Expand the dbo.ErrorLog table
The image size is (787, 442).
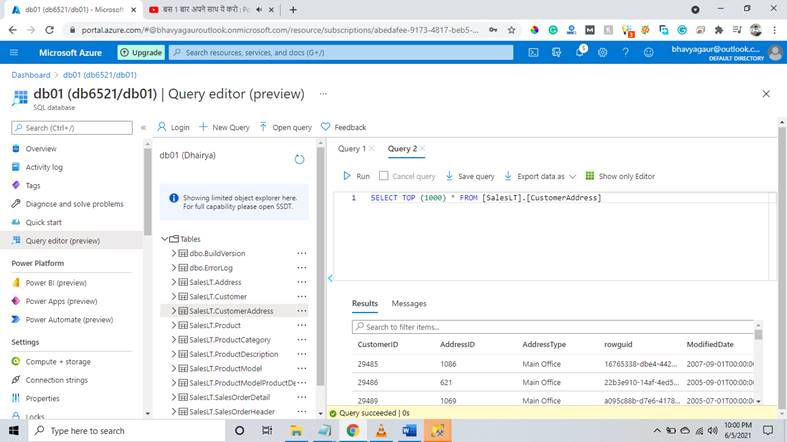(x=174, y=268)
